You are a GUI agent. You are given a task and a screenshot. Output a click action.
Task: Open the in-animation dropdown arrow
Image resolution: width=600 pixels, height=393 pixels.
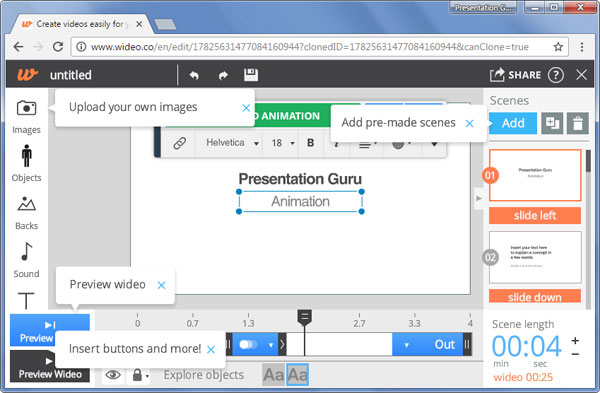pyautogui.click(x=271, y=345)
